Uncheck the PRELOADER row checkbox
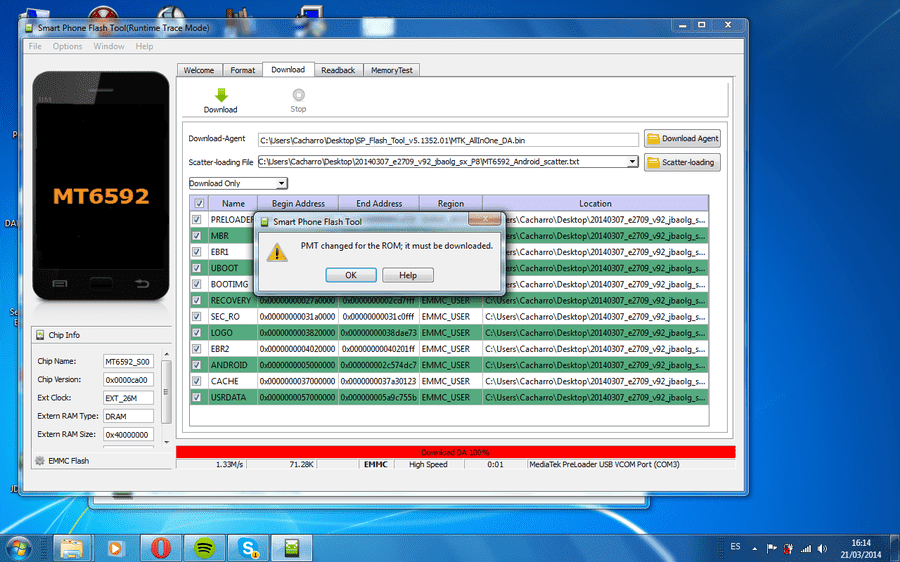 [197, 219]
